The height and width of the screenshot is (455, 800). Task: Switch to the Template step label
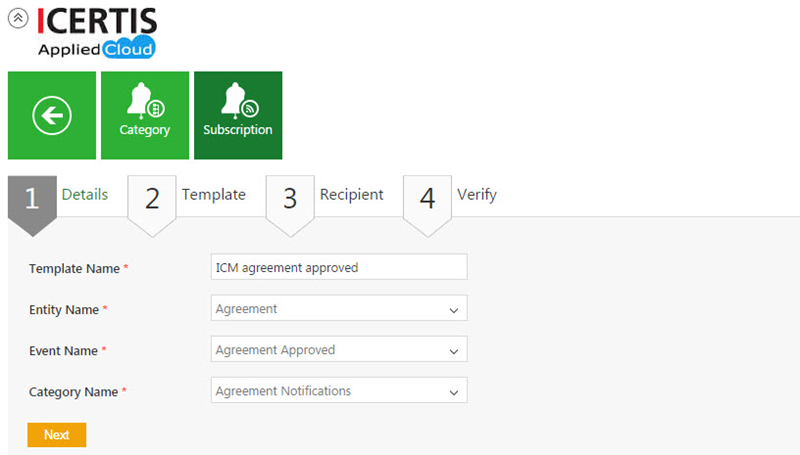(213, 195)
